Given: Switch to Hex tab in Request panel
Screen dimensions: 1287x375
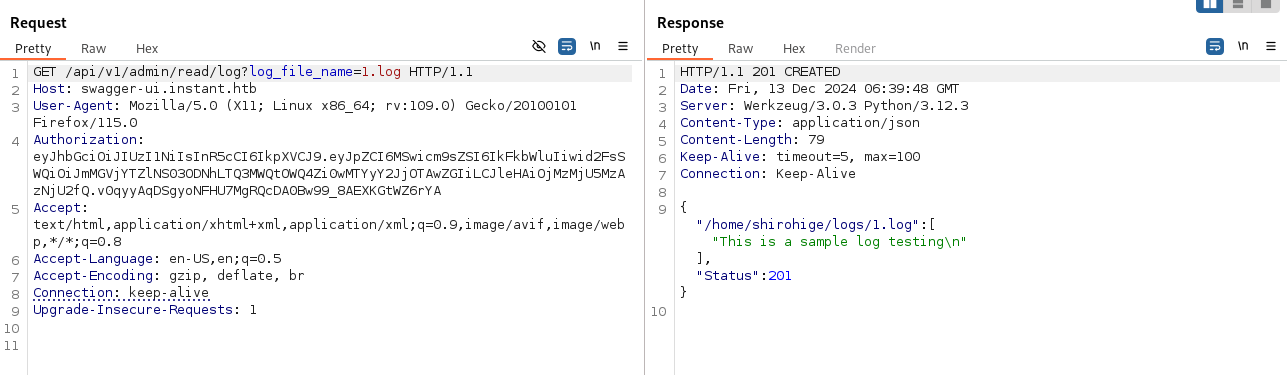Looking at the screenshot, I should pyautogui.click(x=147, y=48).
